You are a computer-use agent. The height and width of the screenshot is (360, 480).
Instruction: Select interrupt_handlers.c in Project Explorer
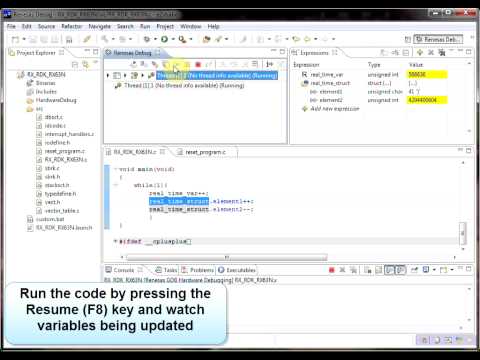click(x=69, y=134)
